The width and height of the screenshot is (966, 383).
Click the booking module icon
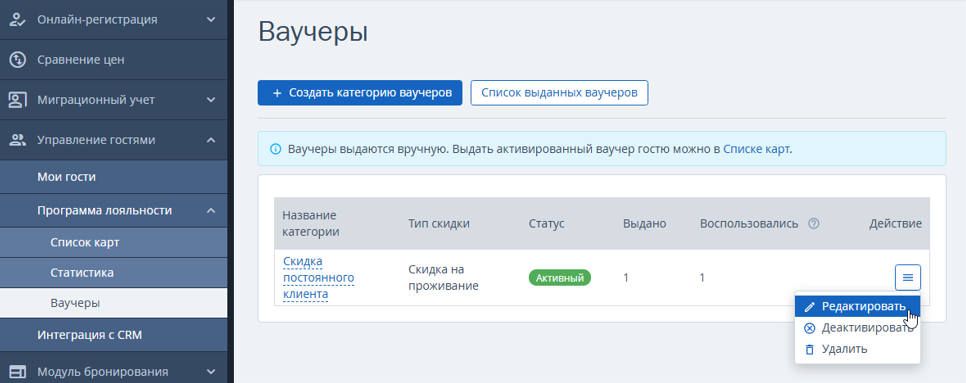click(x=17, y=372)
